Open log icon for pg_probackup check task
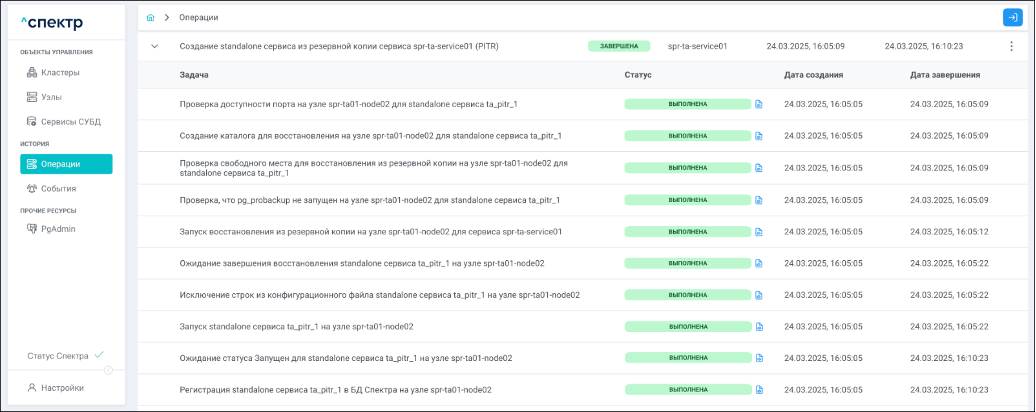This screenshot has height=412, width=1036. (x=759, y=200)
